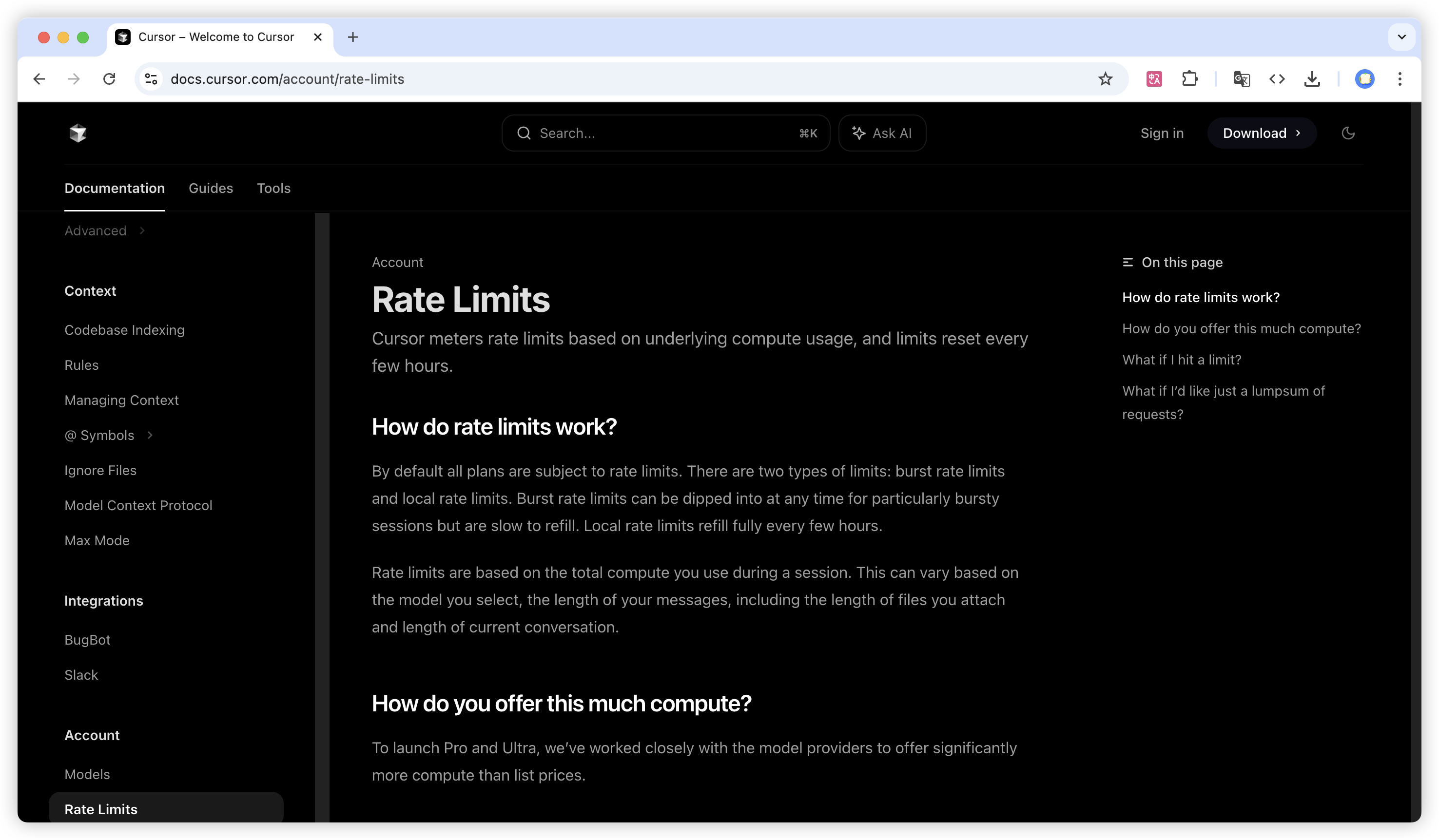The width and height of the screenshot is (1439, 840).
Task: Expand the Advanced sidebar section
Action: click(105, 230)
